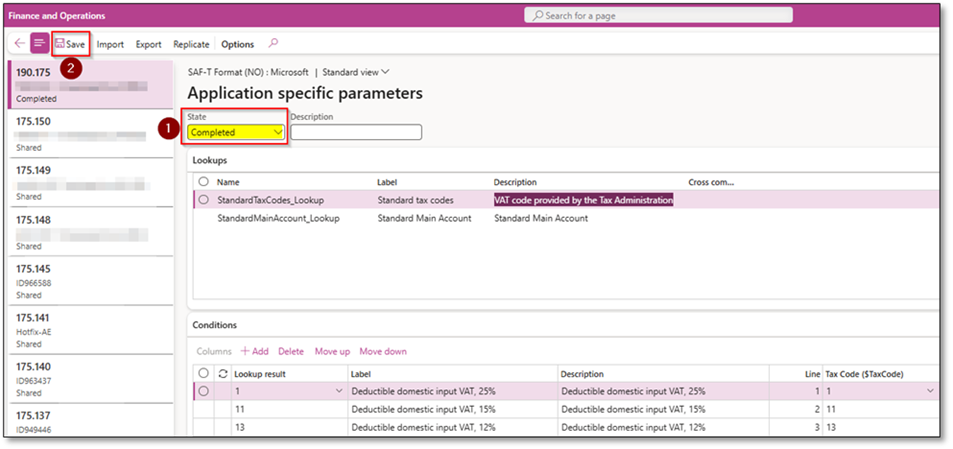Viewport: 953px width, 449px height.
Task: Click the Import button
Action: tap(110, 44)
